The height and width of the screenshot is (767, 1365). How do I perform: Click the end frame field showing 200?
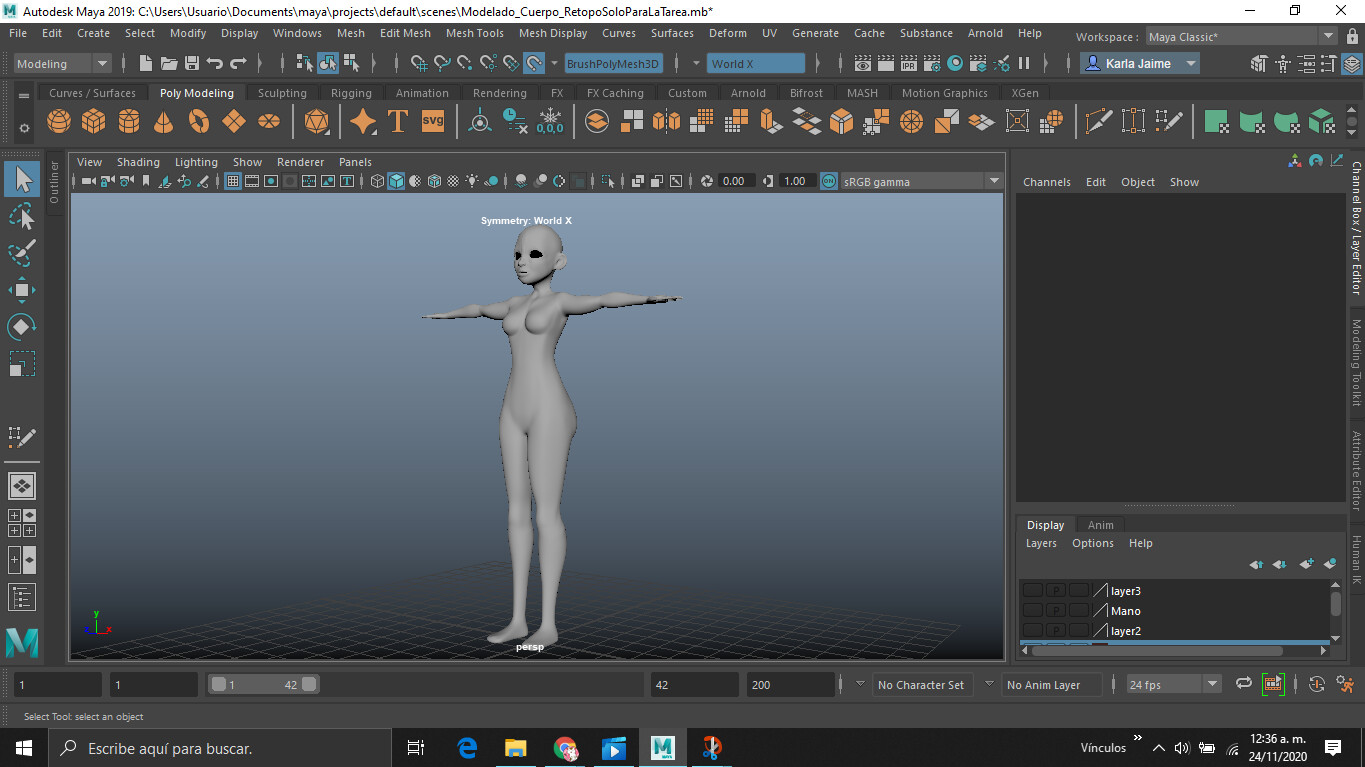[790, 684]
